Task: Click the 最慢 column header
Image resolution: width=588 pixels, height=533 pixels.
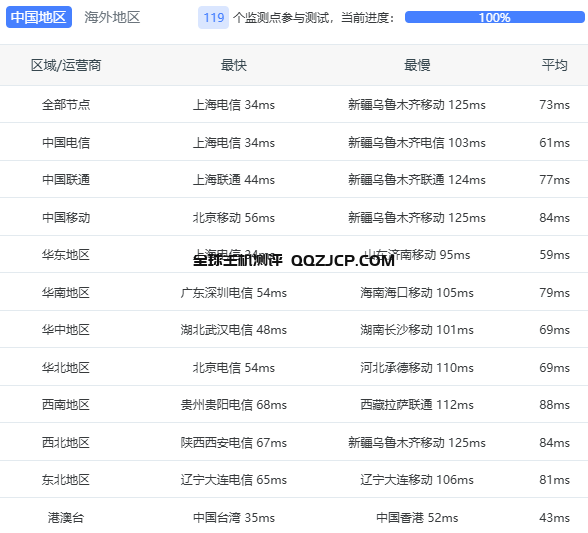Action: coord(417,65)
